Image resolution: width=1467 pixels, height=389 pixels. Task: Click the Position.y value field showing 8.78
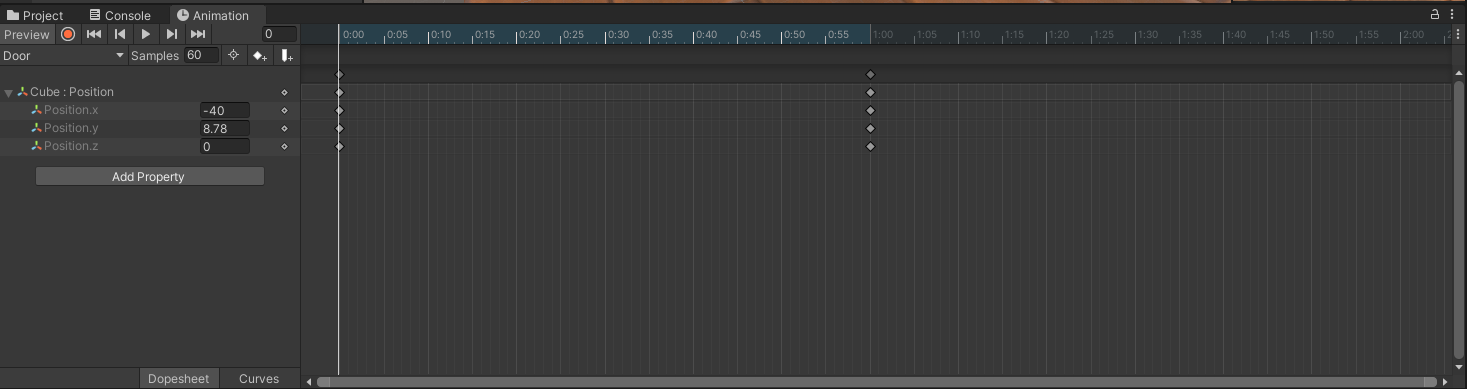click(225, 129)
